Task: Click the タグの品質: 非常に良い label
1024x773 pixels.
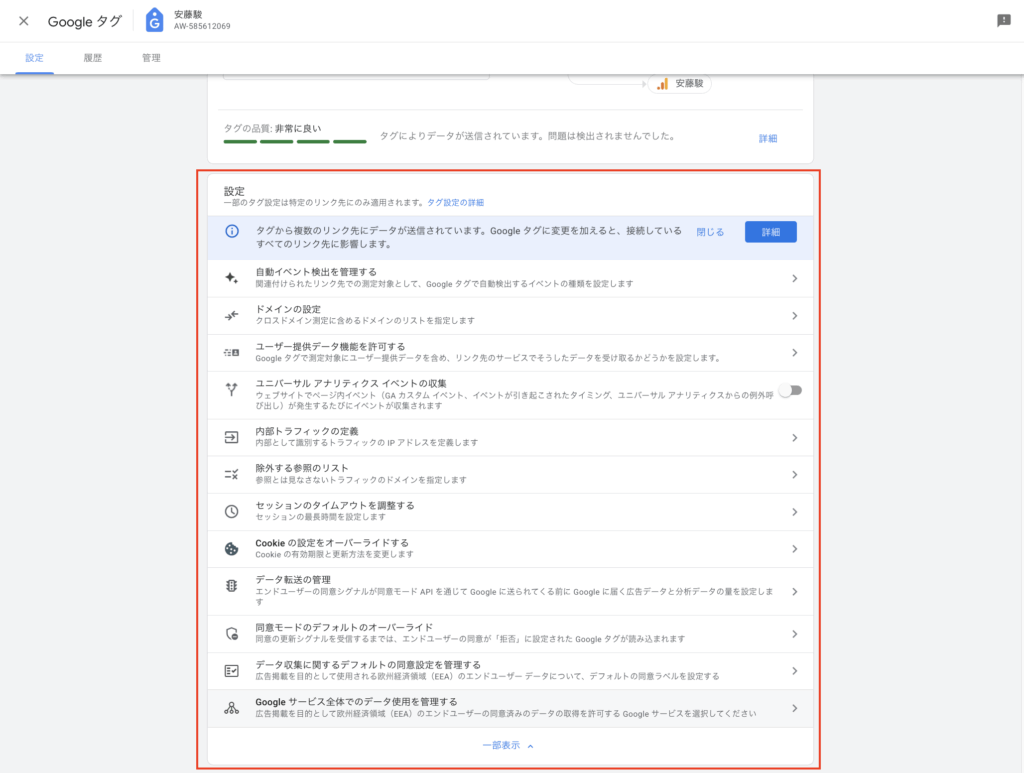Action: pos(272,129)
